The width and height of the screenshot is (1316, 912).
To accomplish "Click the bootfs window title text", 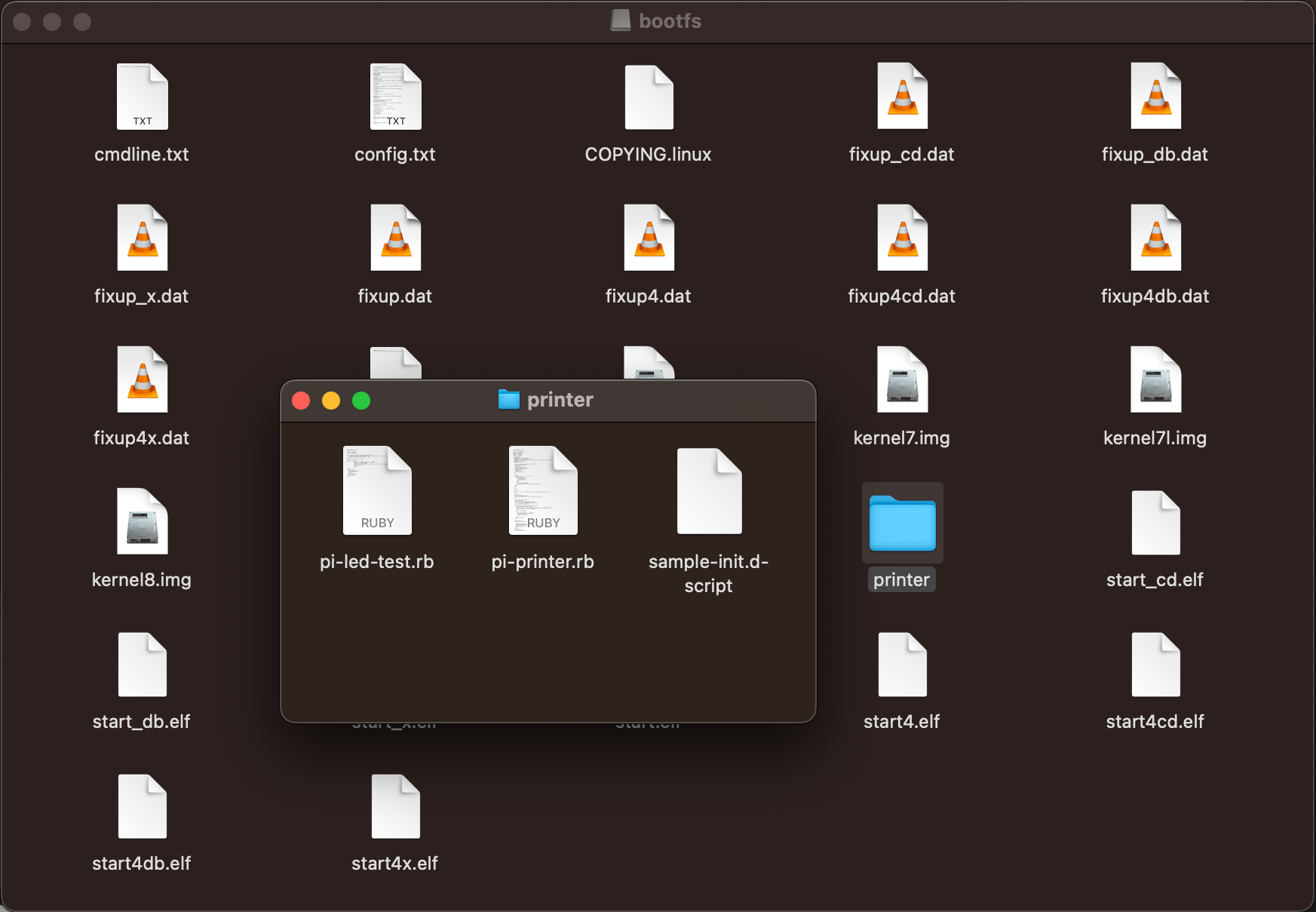I will [x=670, y=21].
